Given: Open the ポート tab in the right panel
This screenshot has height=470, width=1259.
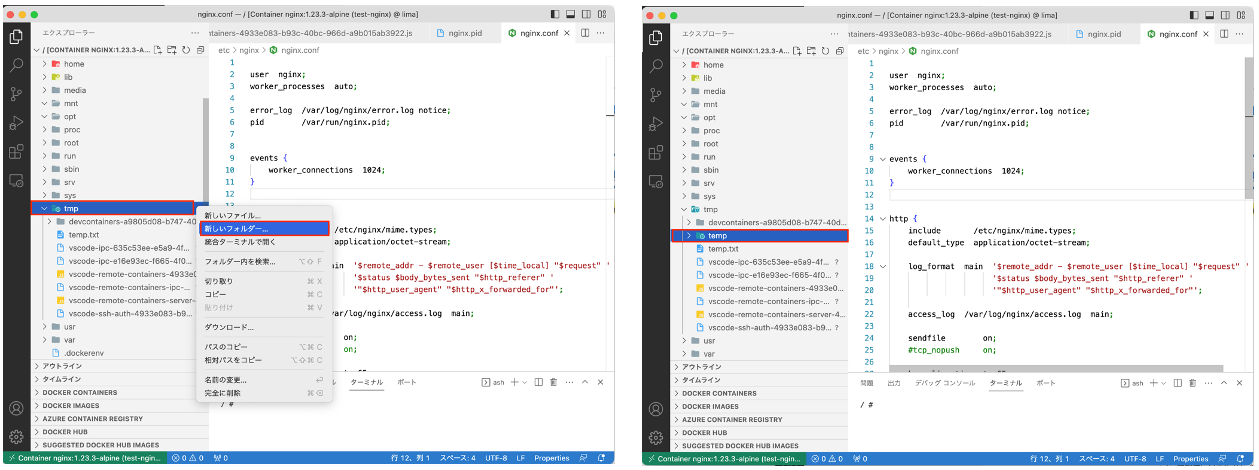Looking at the screenshot, I should coord(1046,383).
